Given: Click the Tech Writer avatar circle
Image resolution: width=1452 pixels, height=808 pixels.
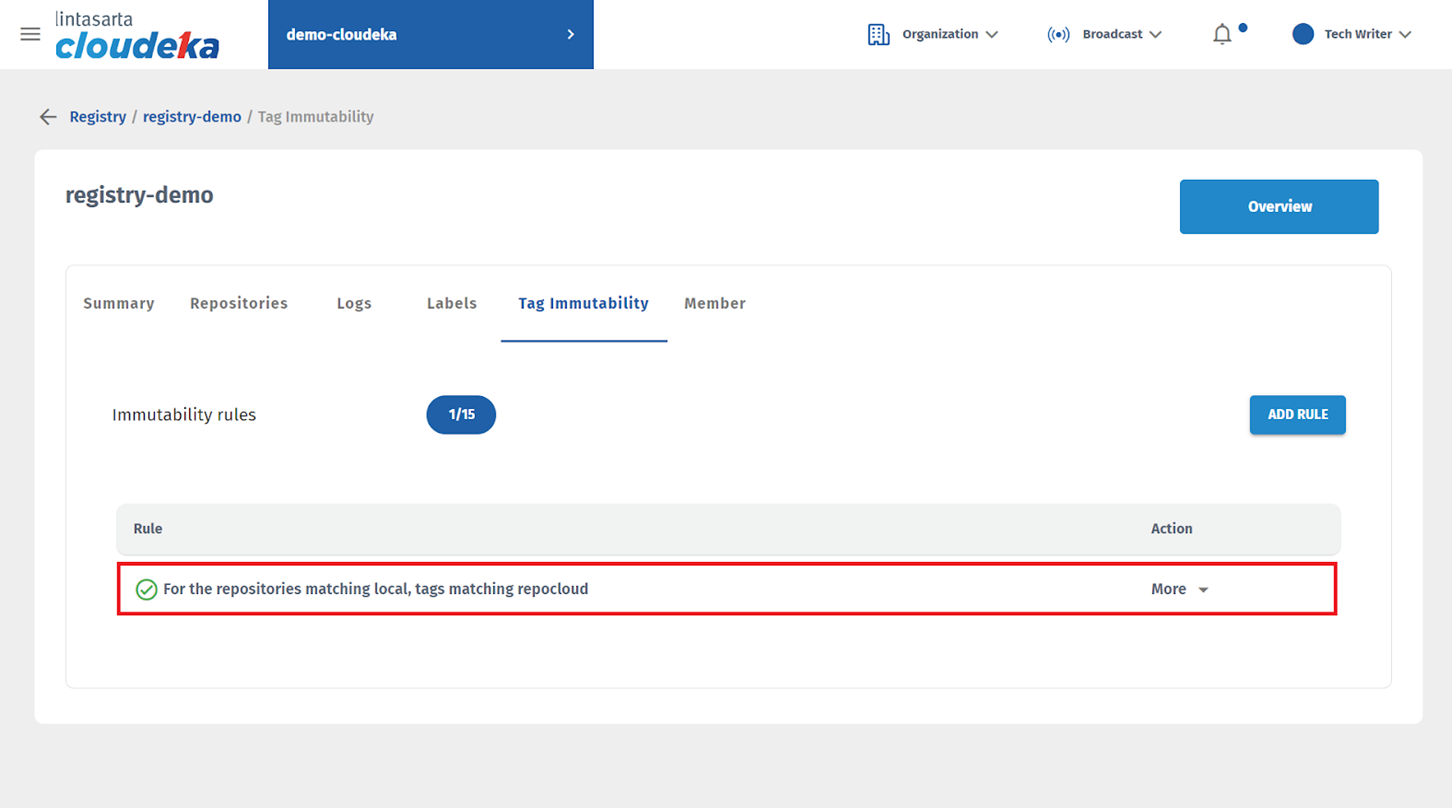Looking at the screenshot, I should 1302,35.
